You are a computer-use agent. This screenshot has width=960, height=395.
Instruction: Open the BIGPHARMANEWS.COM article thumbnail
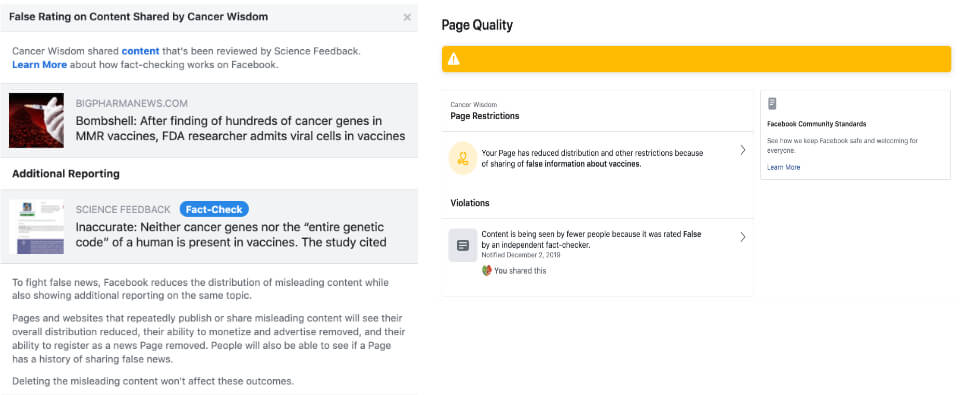[36, 120]
